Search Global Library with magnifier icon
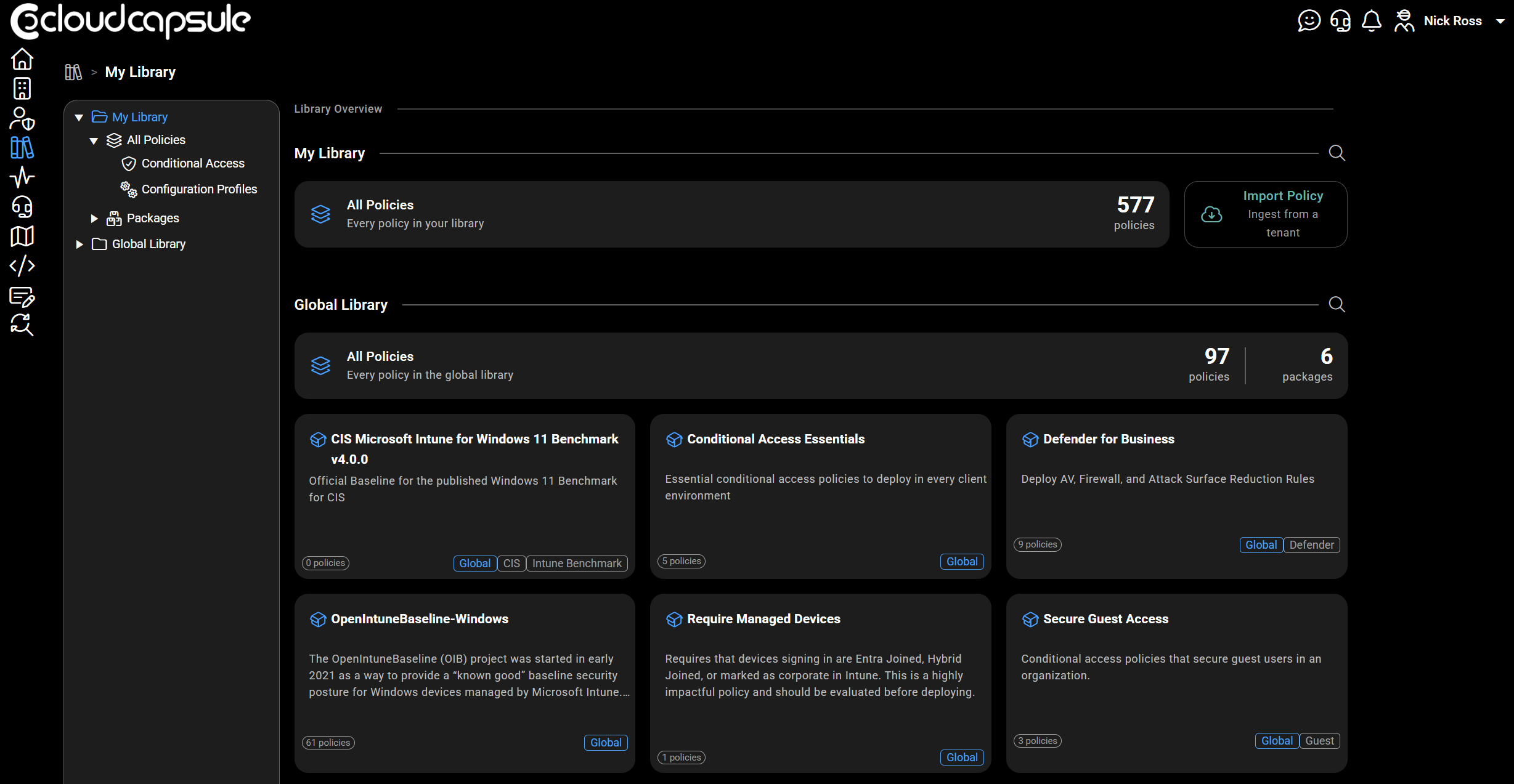Image resolution: width=1514 pixels, height=784 pixels. pos(1337,304)
